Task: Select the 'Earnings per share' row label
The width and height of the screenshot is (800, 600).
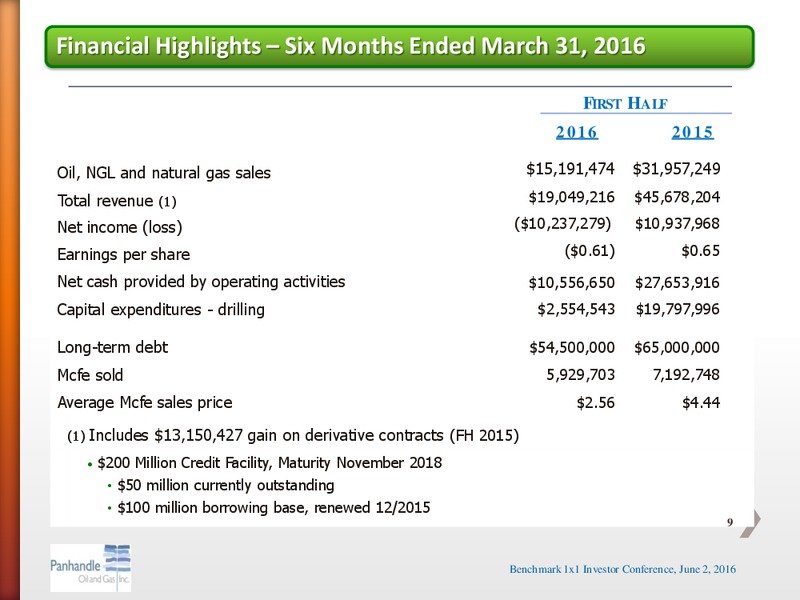Action: (123, 254)
